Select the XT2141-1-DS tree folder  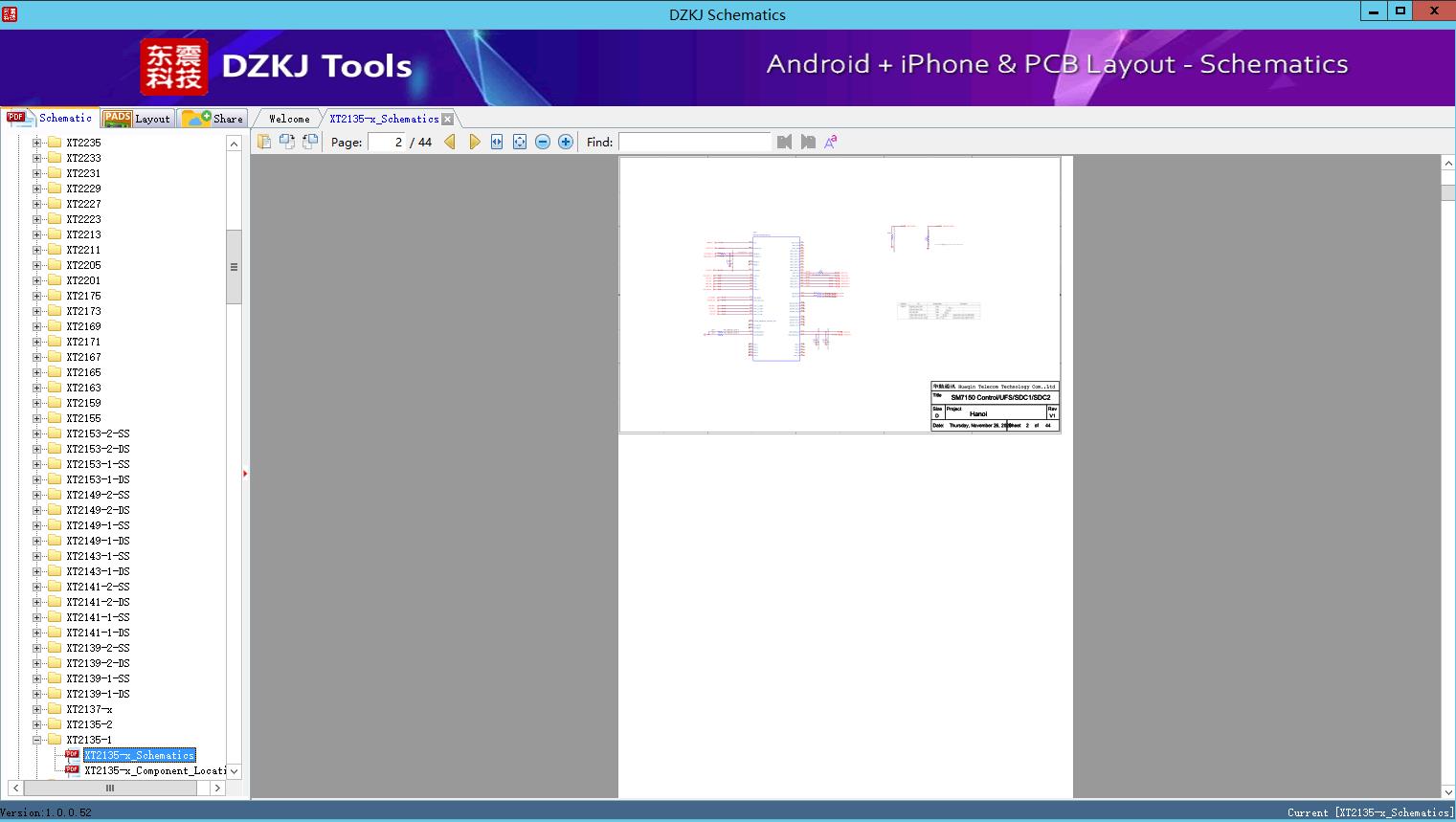coord(98,633)
